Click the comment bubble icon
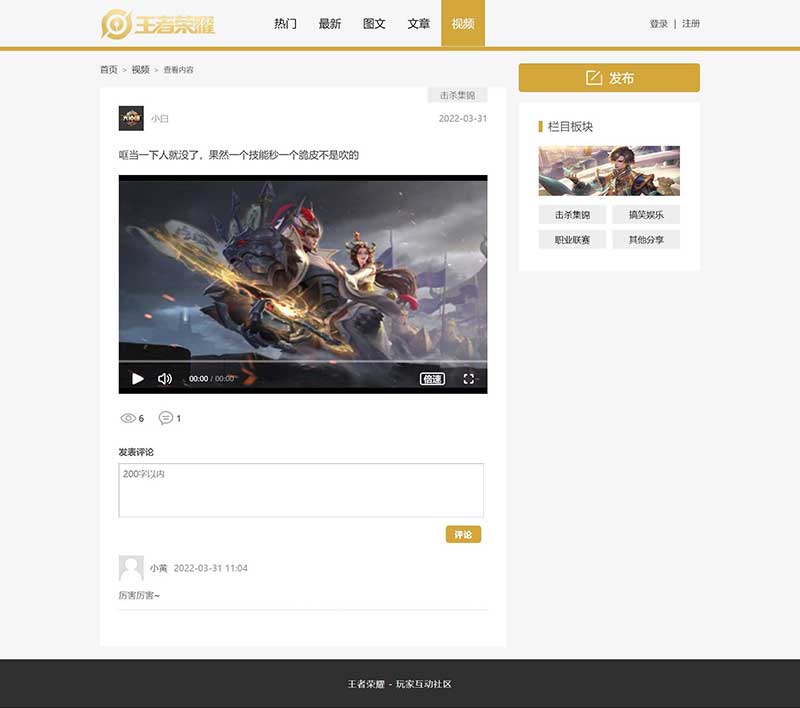800x708 pixels. tap(165, 418)
